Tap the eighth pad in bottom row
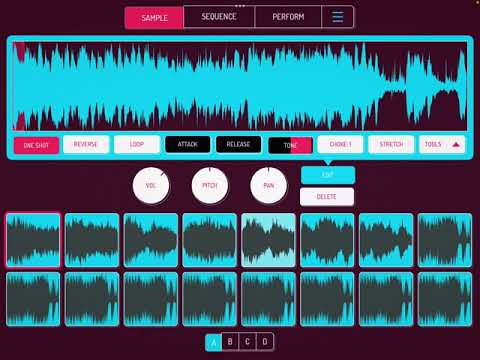Image resolution: width=480 pixels, height=360 pixels. (x=445, y=299)
